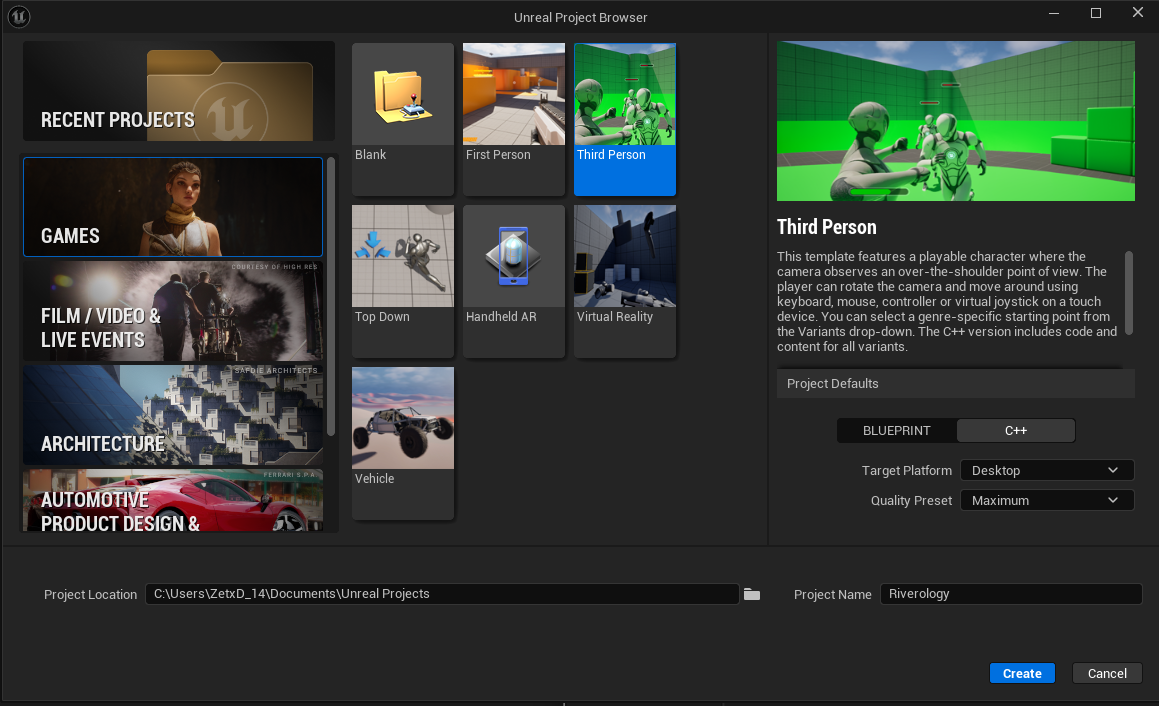Switch to Film / Video & Live Events category
Viewport: 1159px width, 706px height.
click(x=173, y=311)
